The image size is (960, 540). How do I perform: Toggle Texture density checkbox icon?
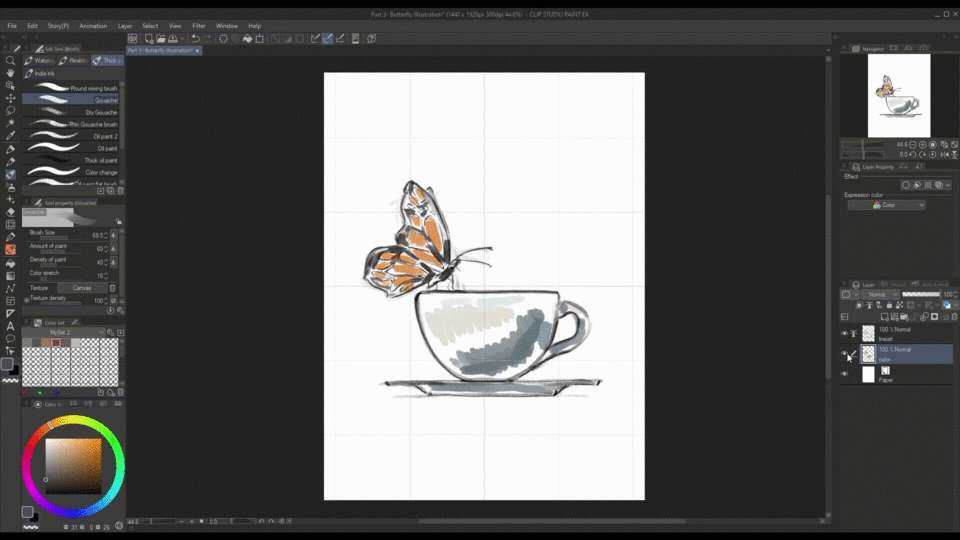(x=114, y=301)
